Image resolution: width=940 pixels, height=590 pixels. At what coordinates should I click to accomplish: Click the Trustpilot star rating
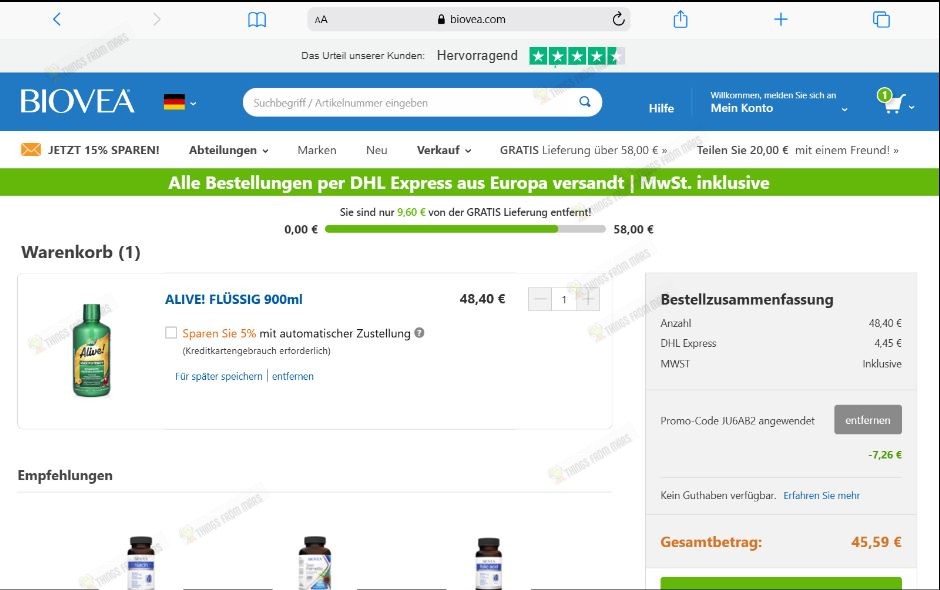(575, 56)
